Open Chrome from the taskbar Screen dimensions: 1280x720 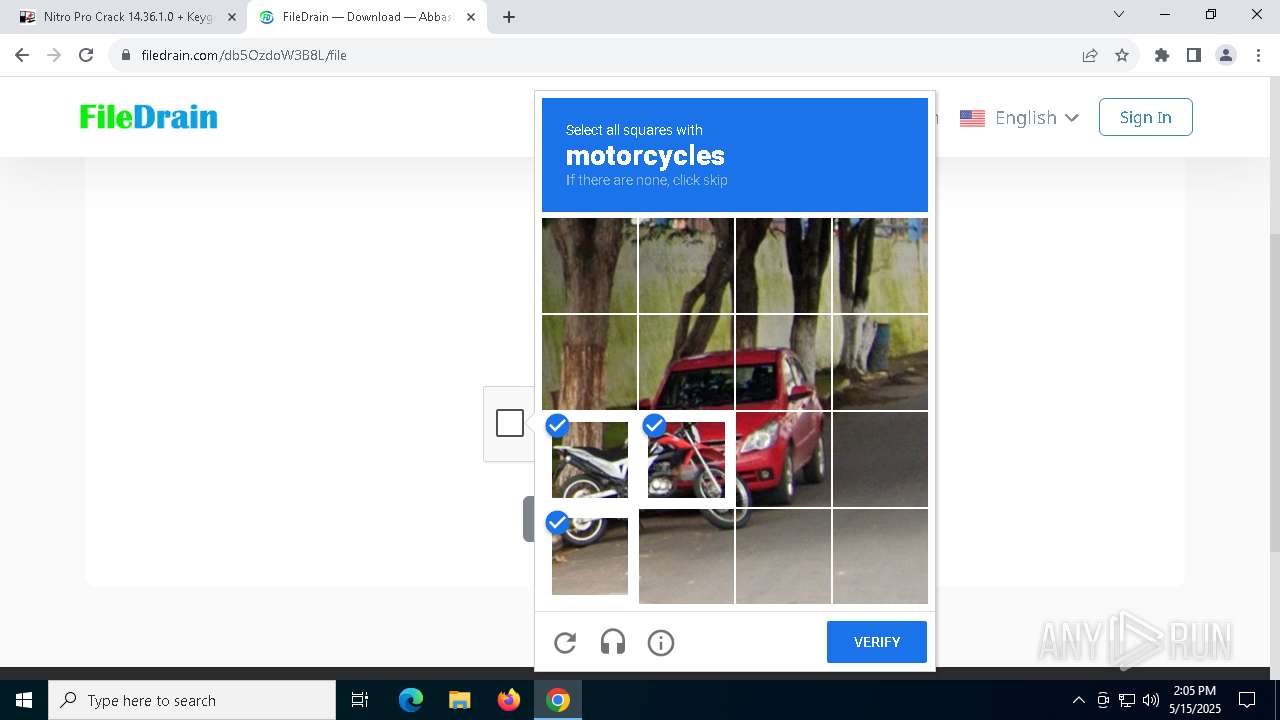(558, 700)
